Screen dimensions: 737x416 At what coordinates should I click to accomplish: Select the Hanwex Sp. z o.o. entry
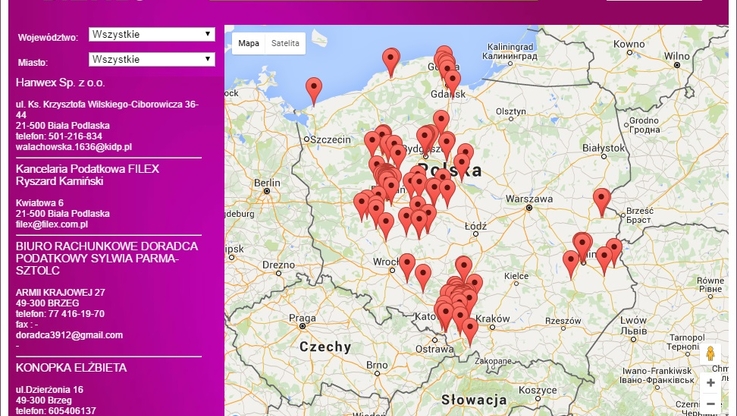pyautogui.click(x=60, y=83)
